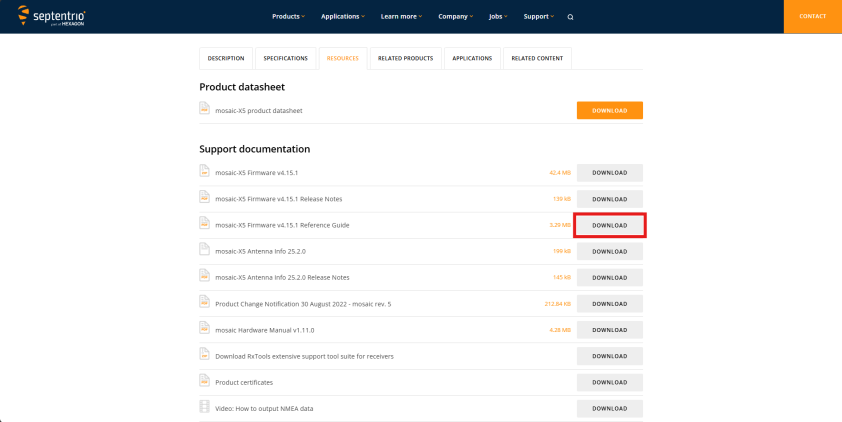
Task: Download mosaic-X5 Antenna Info 25.2.0
Action: click(x=609, y=251)
